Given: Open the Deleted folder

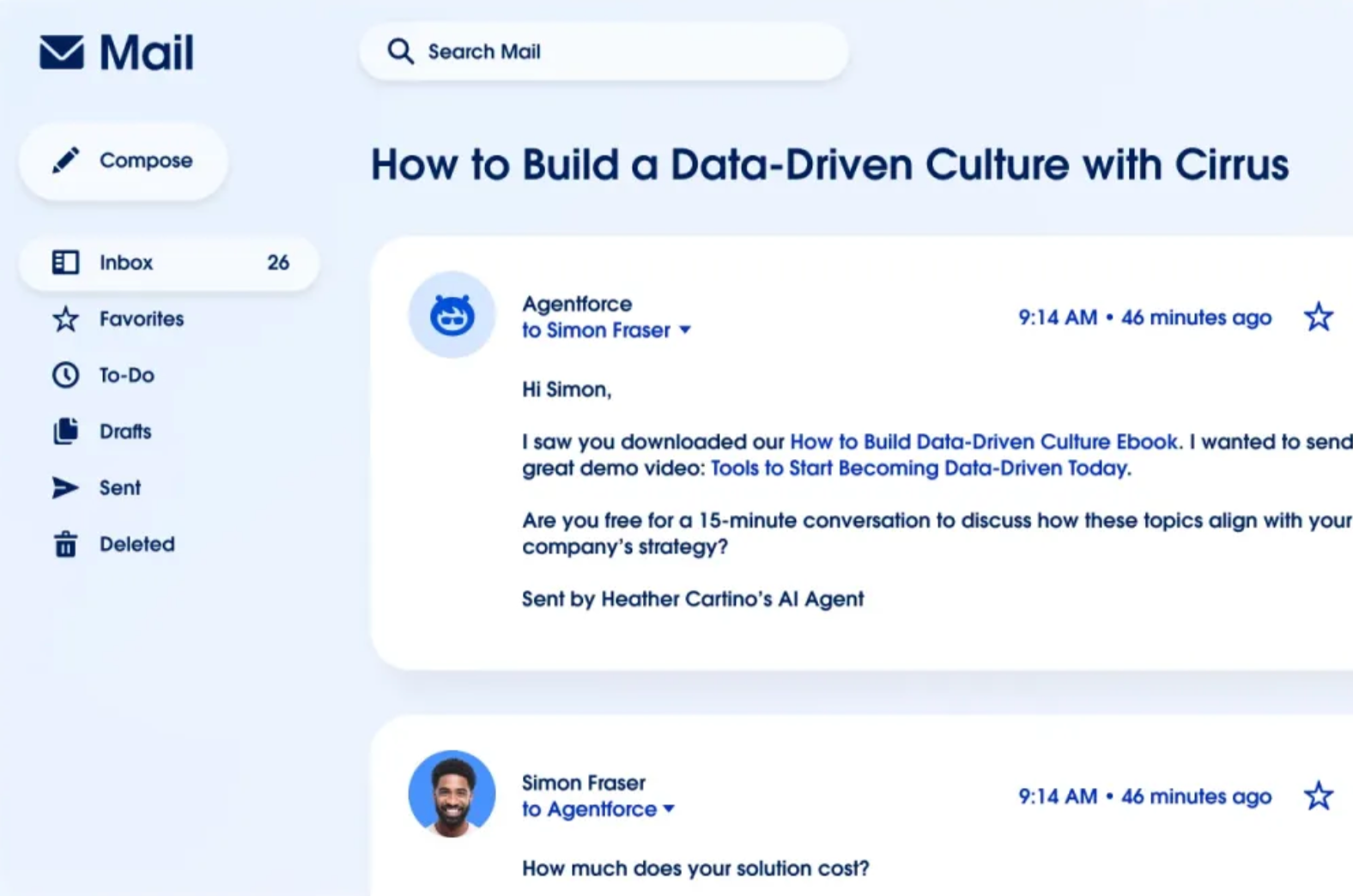Looking at the screenshot, I should [x=137, y=544].
